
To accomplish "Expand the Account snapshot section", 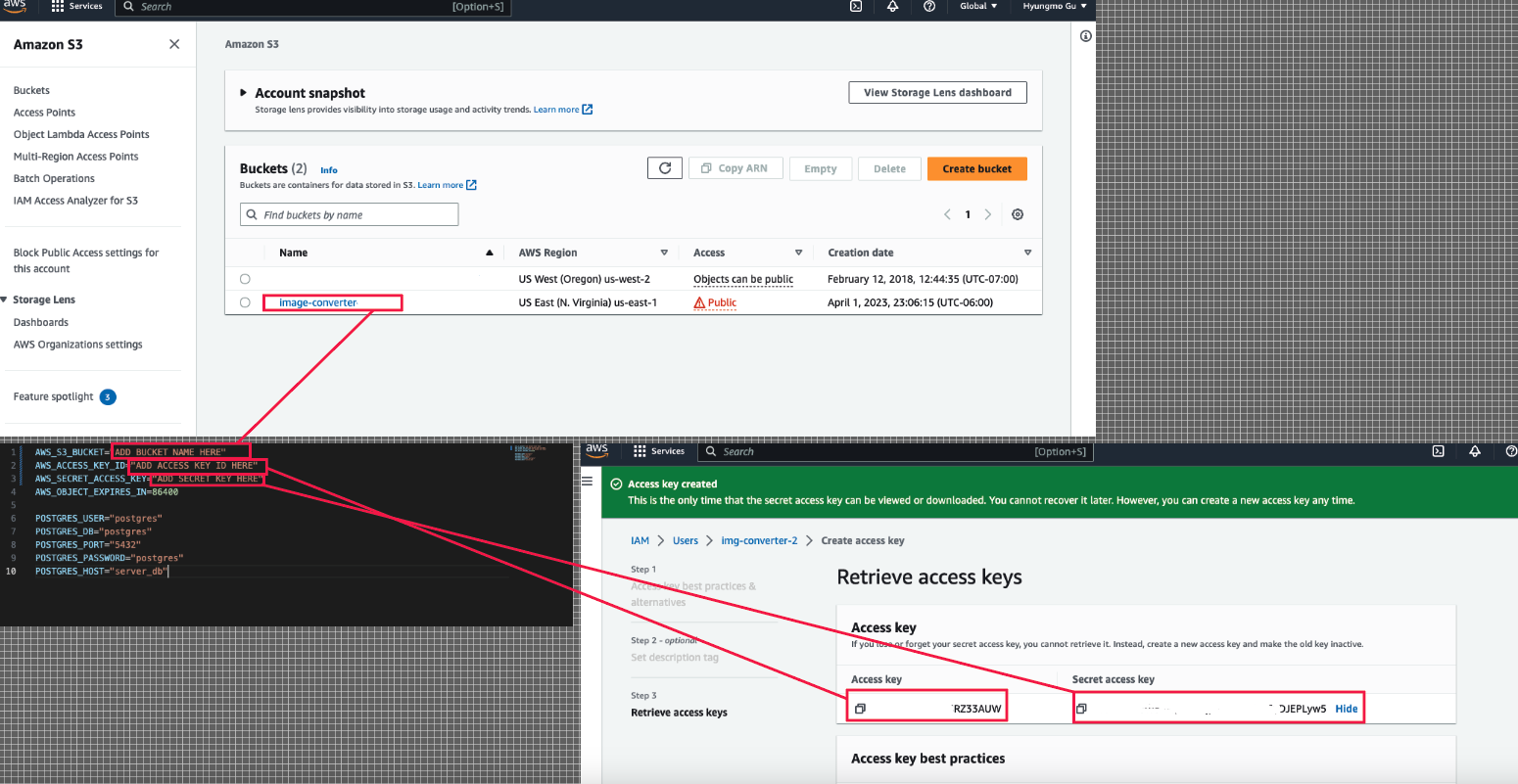I will [x=245, y=92].
